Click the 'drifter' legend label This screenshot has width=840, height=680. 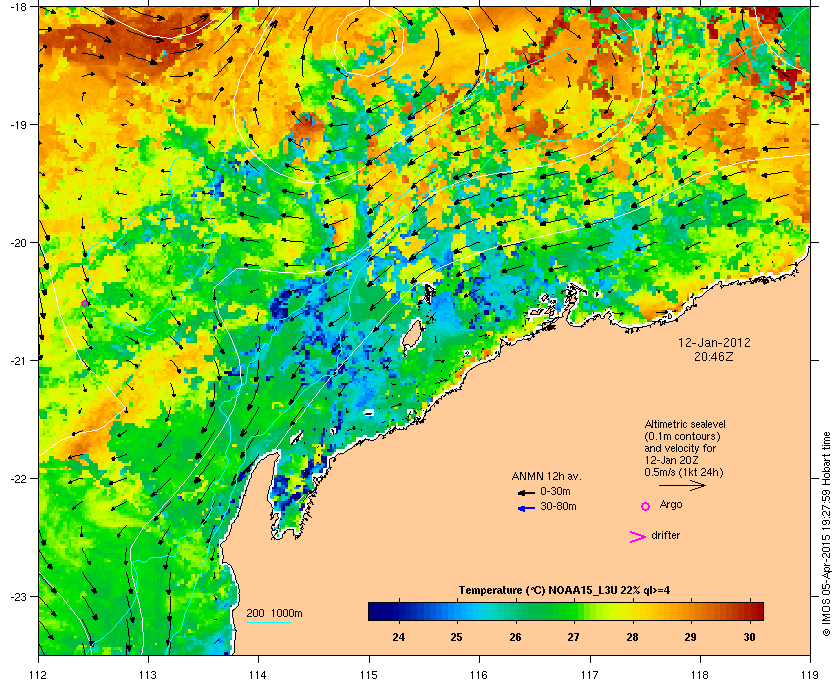pos(665,535)
